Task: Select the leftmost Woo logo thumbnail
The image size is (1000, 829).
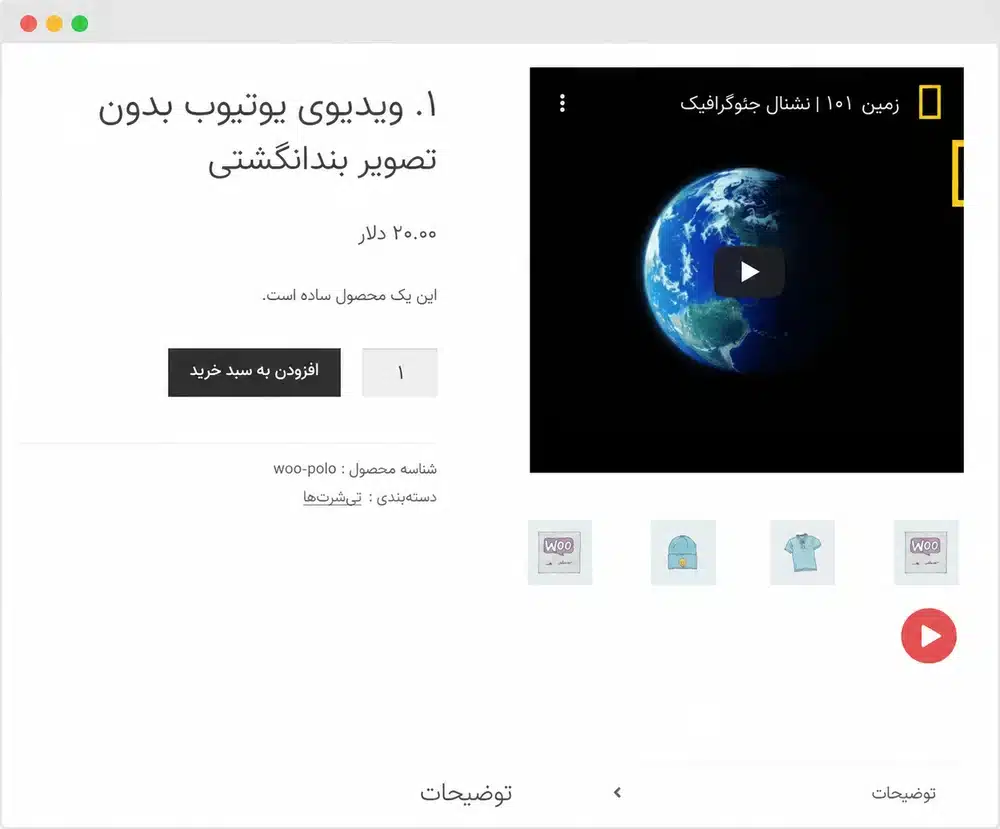Action: (560, 552)
